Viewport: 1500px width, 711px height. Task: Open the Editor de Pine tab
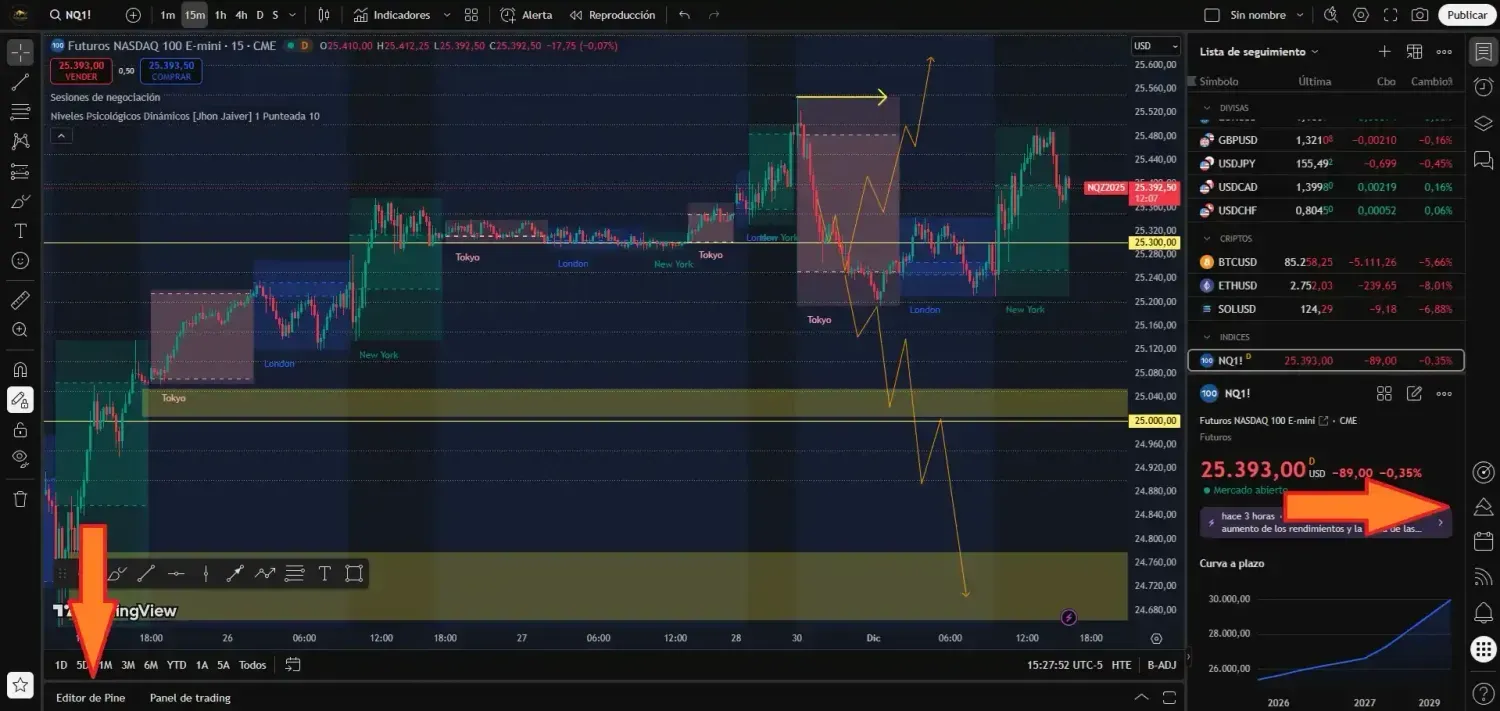tap(91, 698)
